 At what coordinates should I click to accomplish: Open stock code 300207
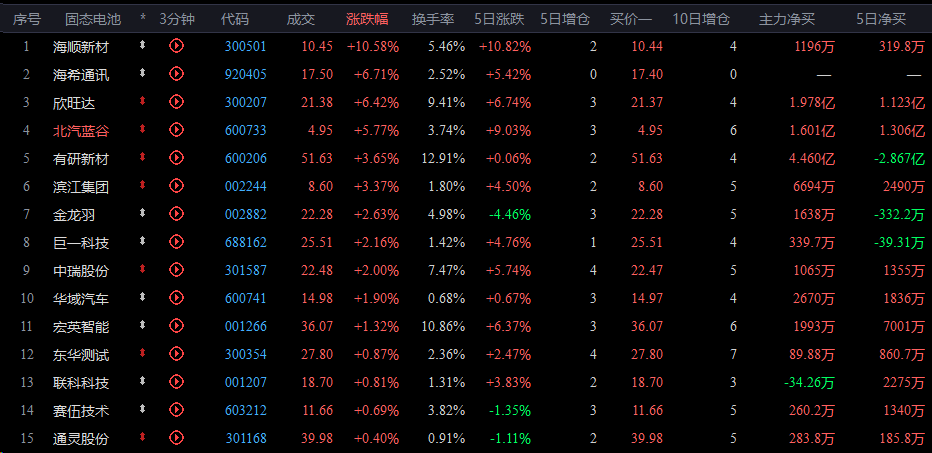point(245,102)
